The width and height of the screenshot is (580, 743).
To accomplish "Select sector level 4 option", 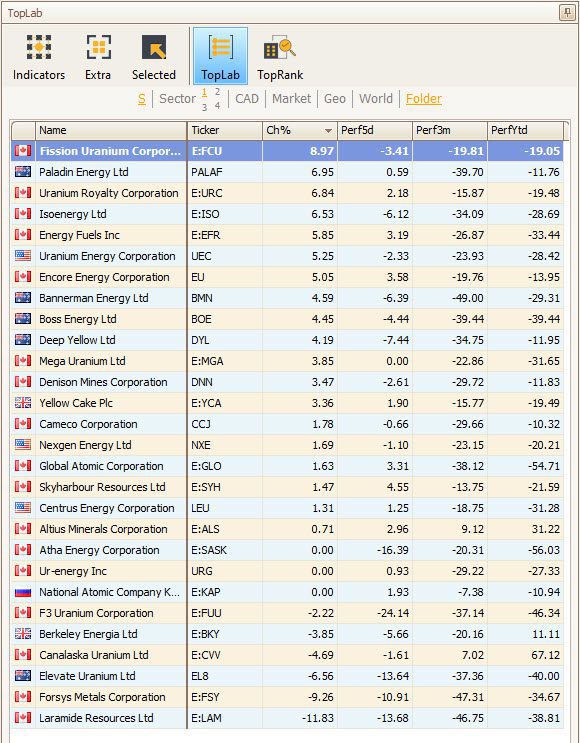I will pyautogui.click(x=217, y=106).
